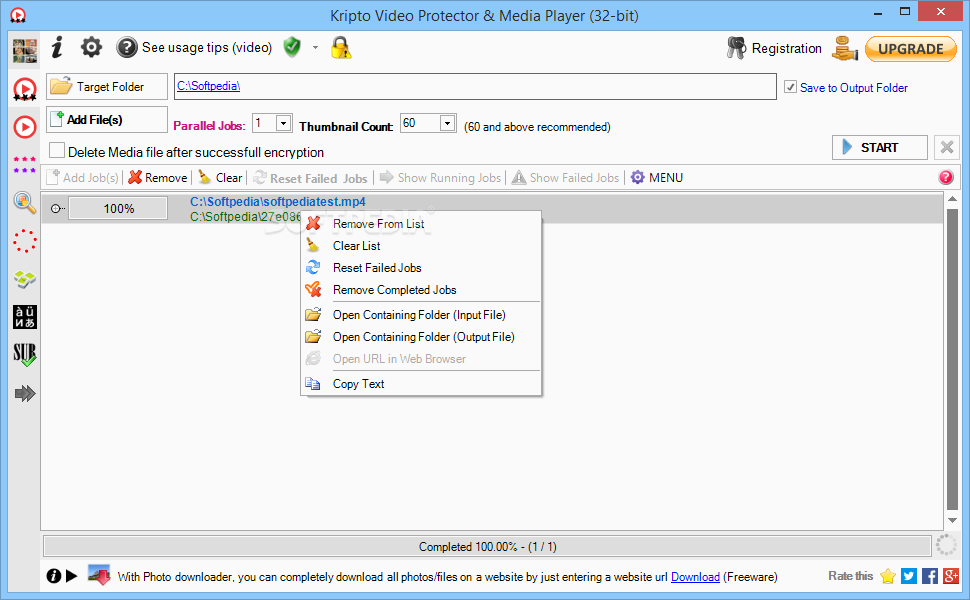This screenshot has height=600, width=970.
Task: Open the info 'i' icon in toolbar
Action: pos(58,47)
